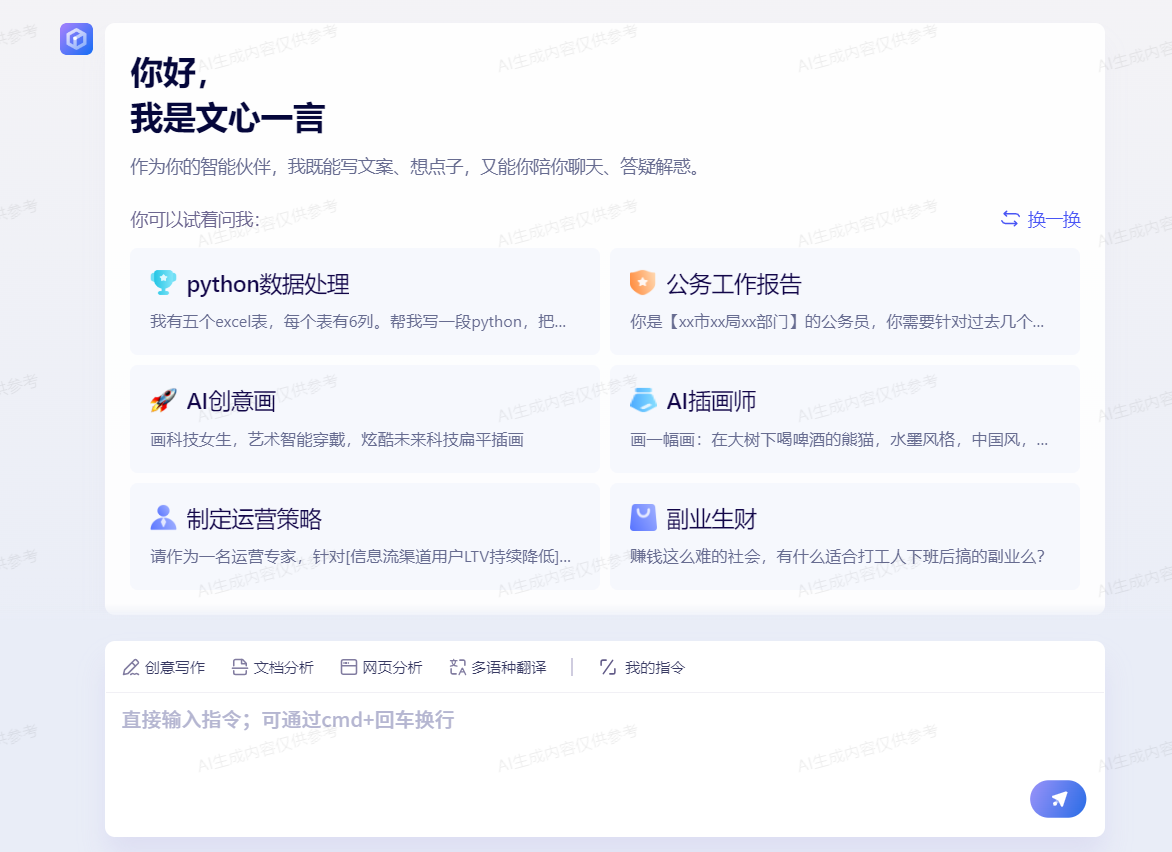This screenshot has height=852, width=1172.
Task: Click the 文心一言 logo icon top-left
Action: [x=76, y=39]
